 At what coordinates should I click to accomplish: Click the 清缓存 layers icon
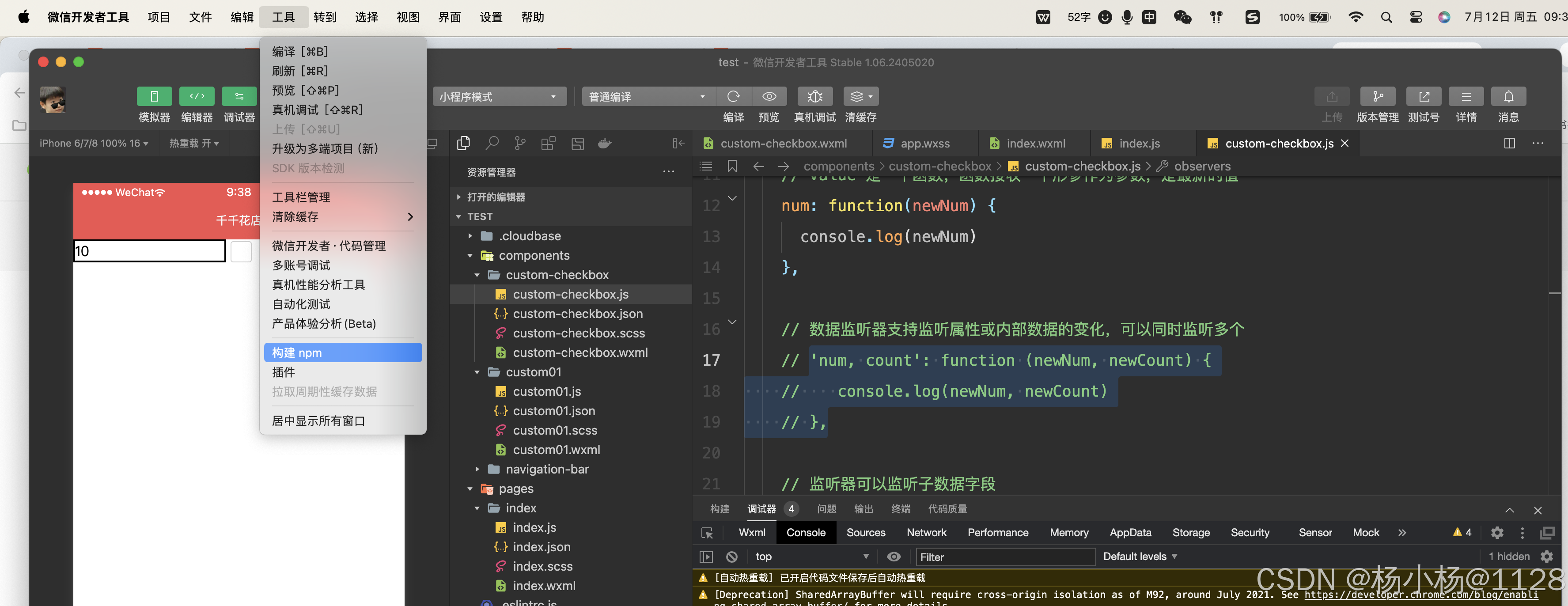point(861,96)
